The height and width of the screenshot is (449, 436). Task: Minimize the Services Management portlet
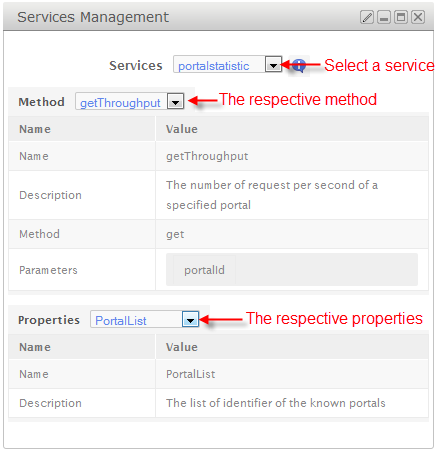point(384,17)
